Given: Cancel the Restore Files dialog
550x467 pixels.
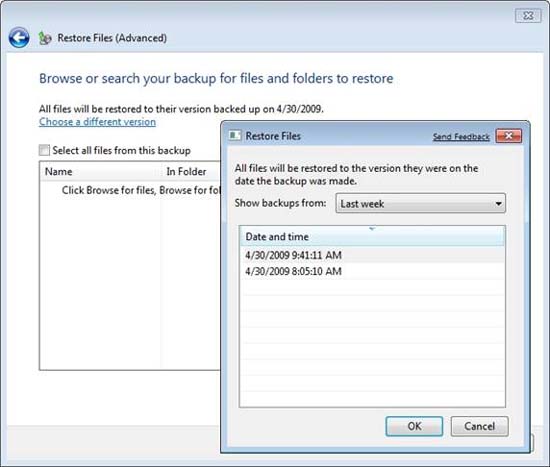Looking at the screenshot, I should tap(479, 426).
